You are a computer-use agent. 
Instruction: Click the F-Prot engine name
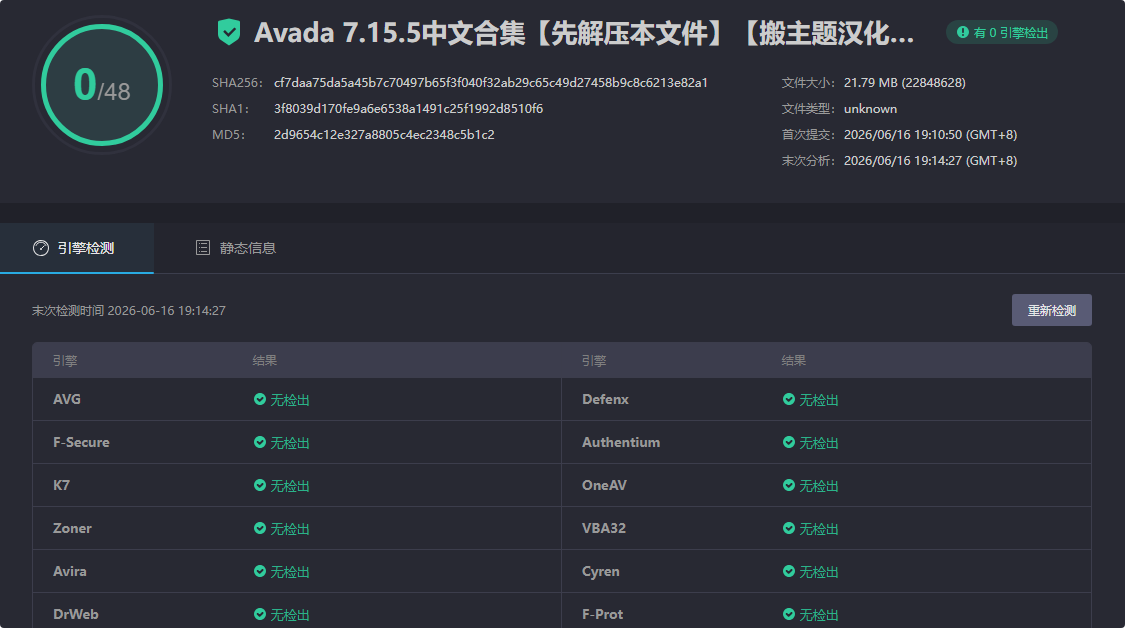click(x=602, y=614)
